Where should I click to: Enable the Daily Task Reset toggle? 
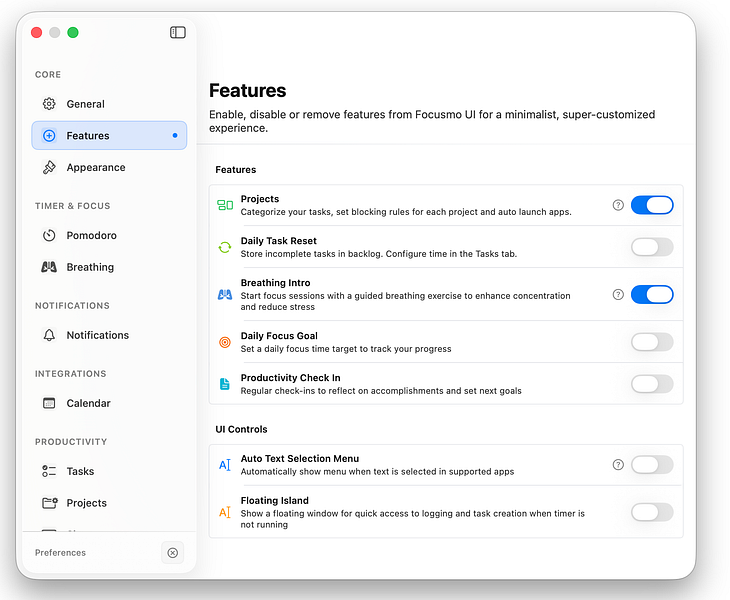652,247
